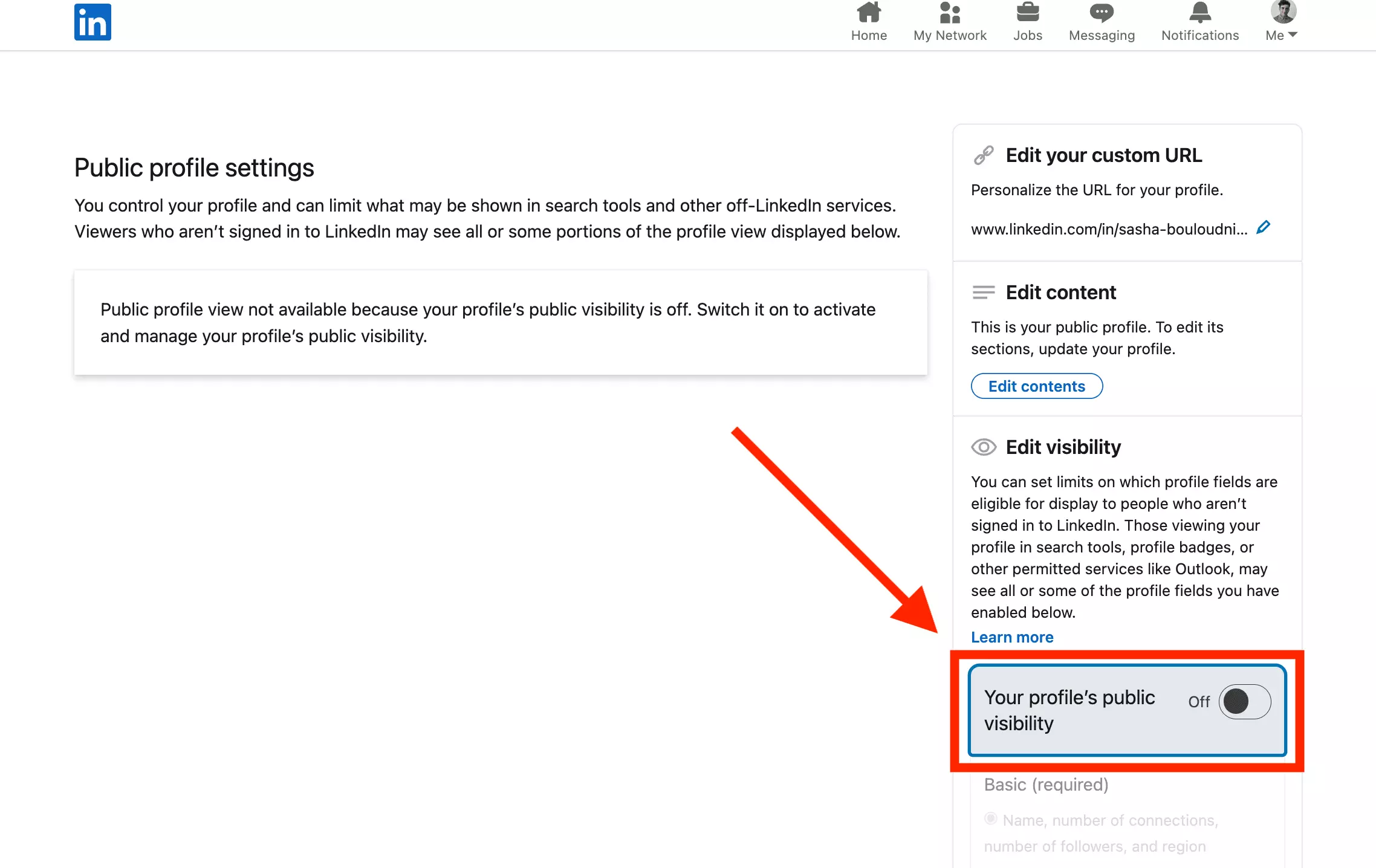
Task: Click the My Network label
Action: click(x=950, y=35)
